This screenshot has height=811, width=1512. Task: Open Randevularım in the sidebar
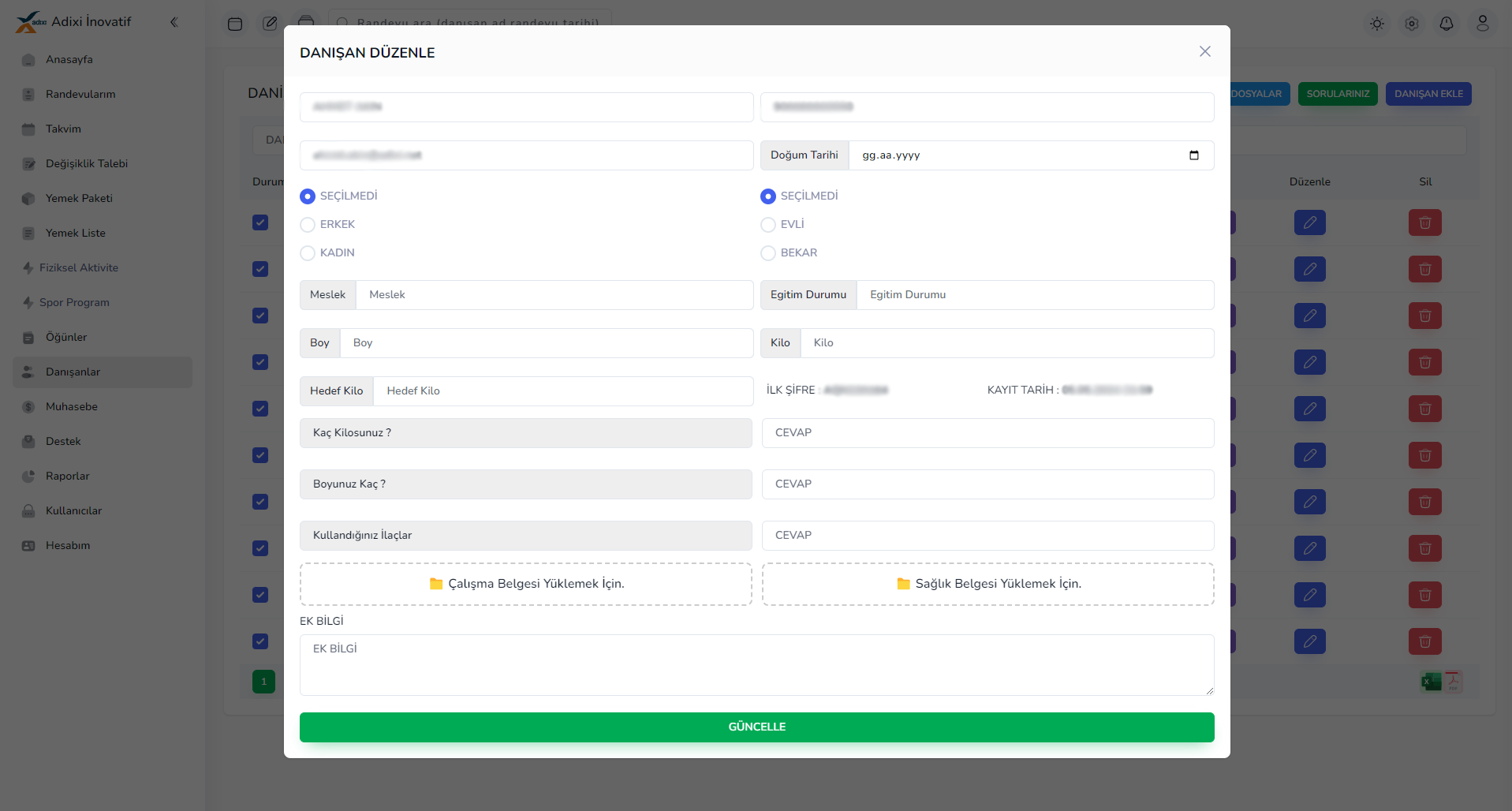(x=103, y=95)
